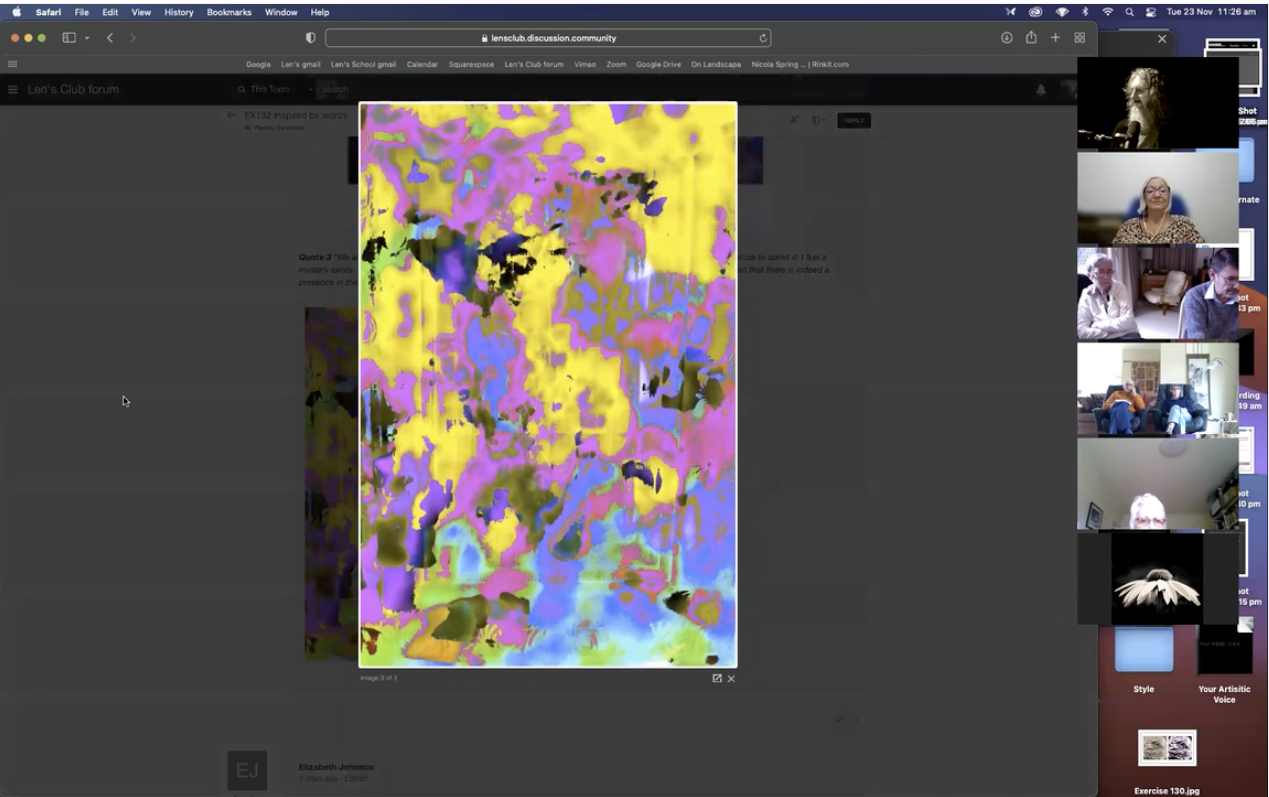Open the History menu
The image size is (1269, 797).
point(179,12)
